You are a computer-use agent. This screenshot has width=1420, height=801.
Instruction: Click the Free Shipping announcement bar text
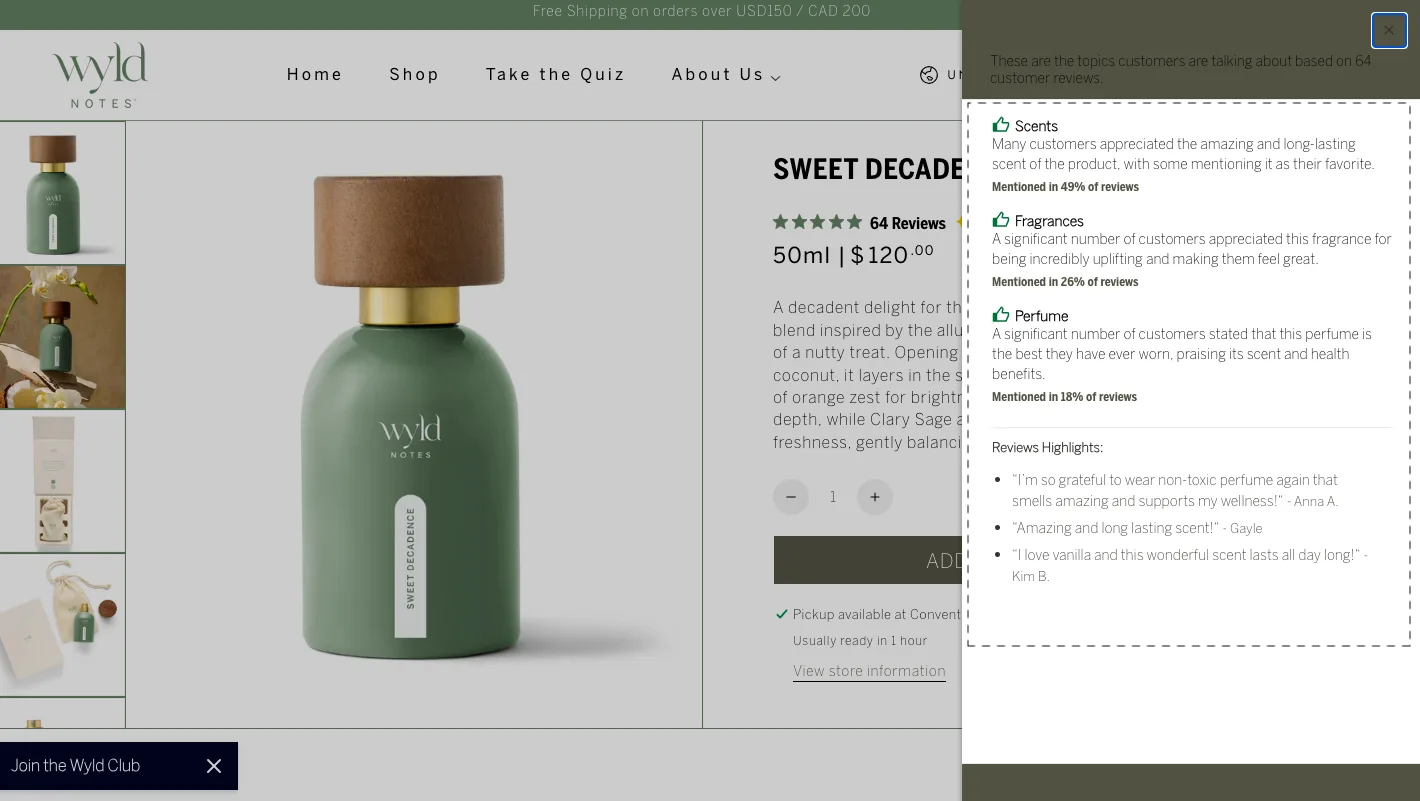point(701,12)
